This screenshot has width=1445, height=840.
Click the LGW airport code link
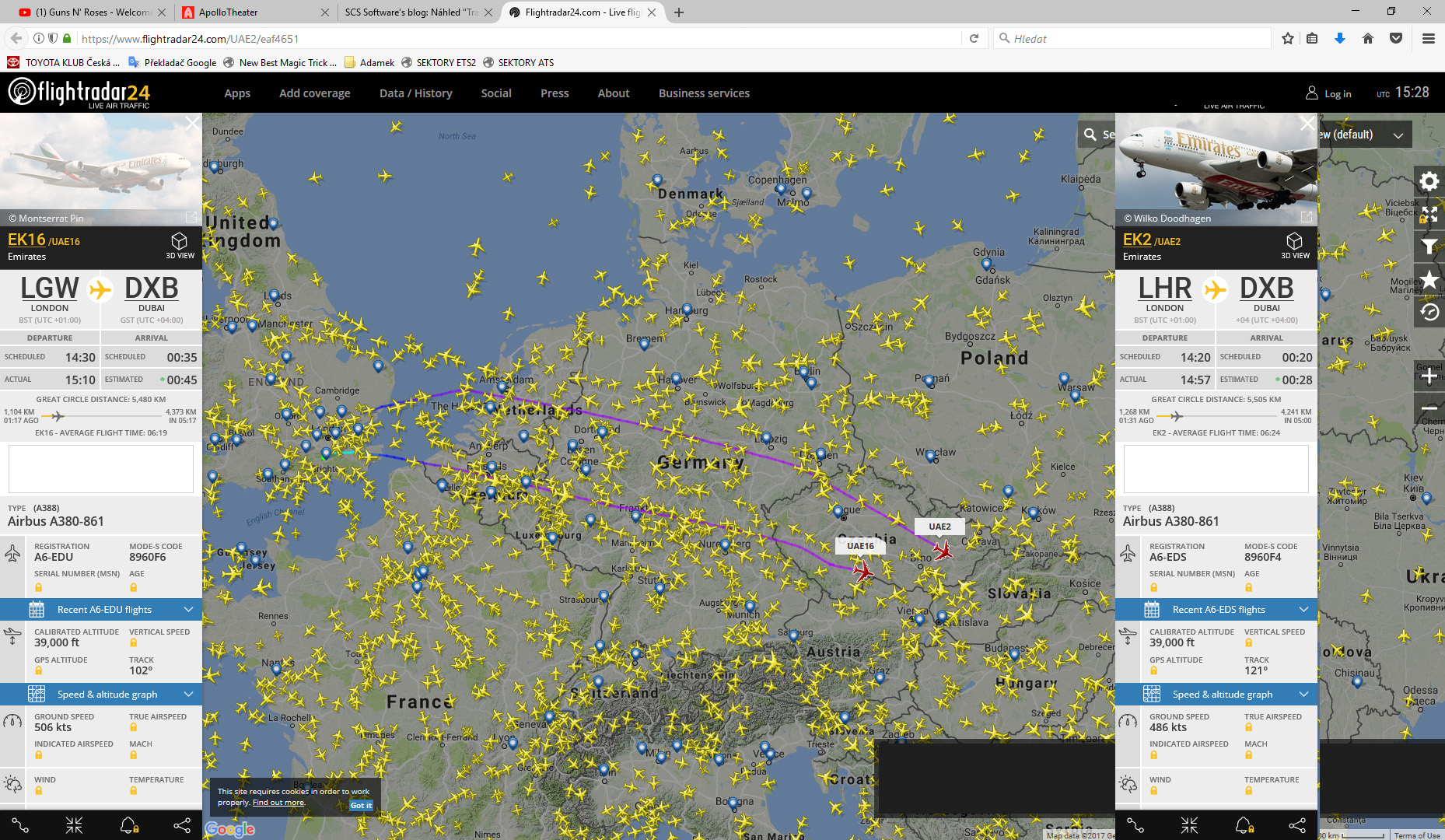pos(50,289)
